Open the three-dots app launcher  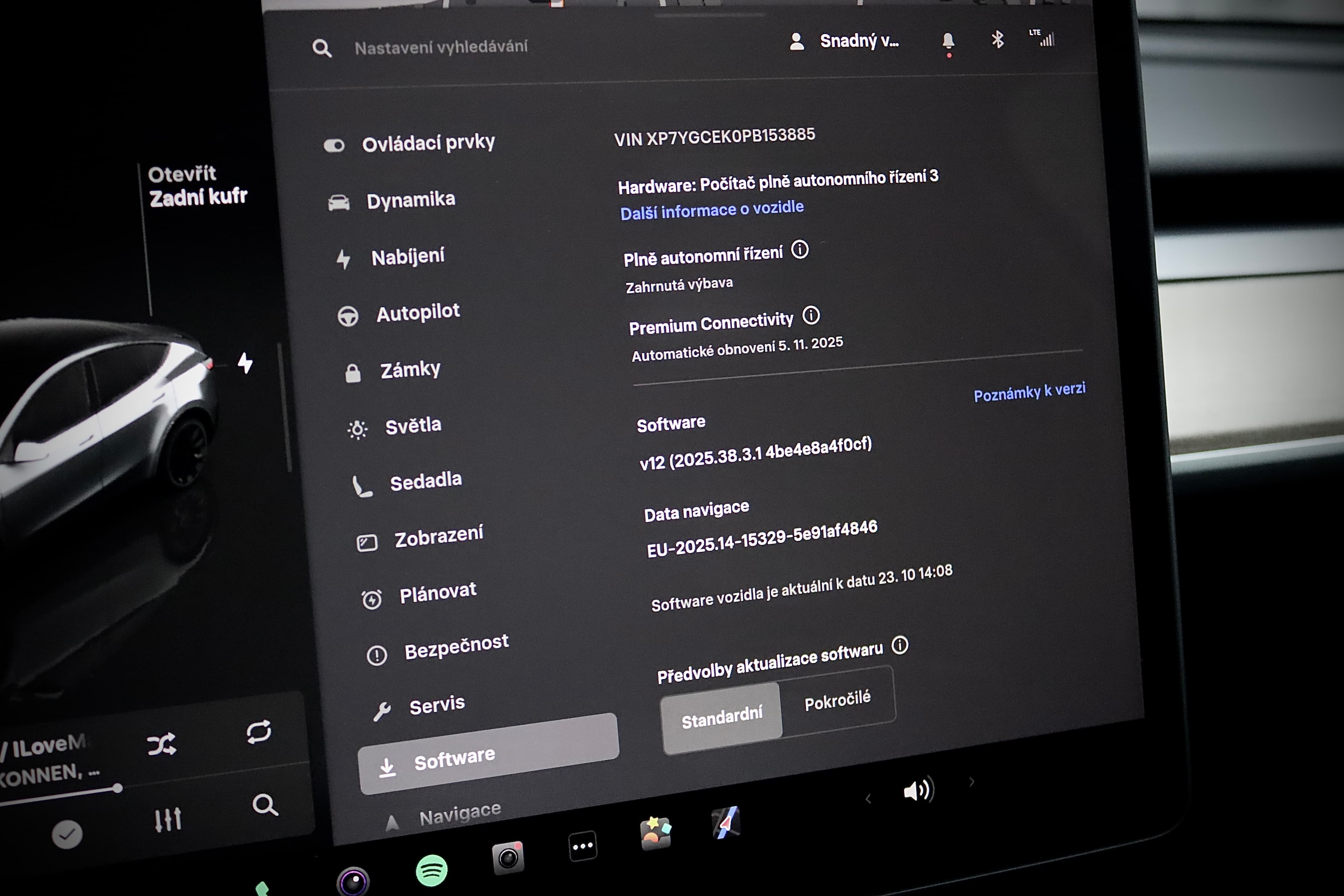pyautogui.click(x=583, y=846)
